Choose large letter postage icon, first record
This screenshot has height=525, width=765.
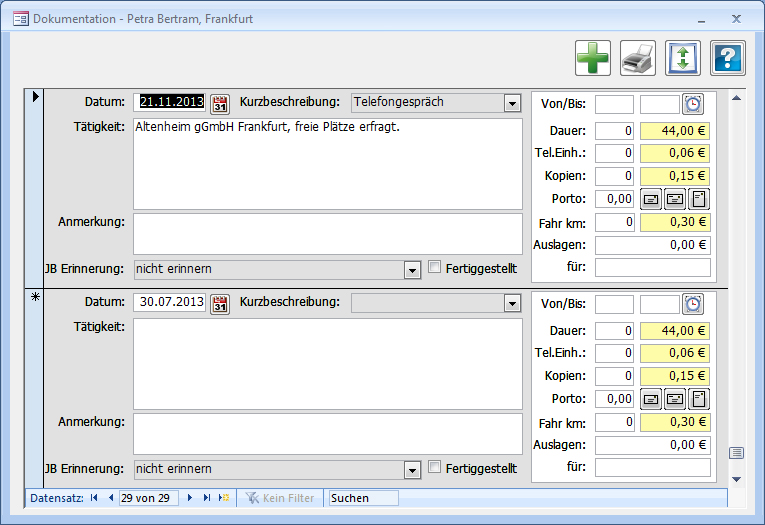pyautogui.click(x=675, y=199)
